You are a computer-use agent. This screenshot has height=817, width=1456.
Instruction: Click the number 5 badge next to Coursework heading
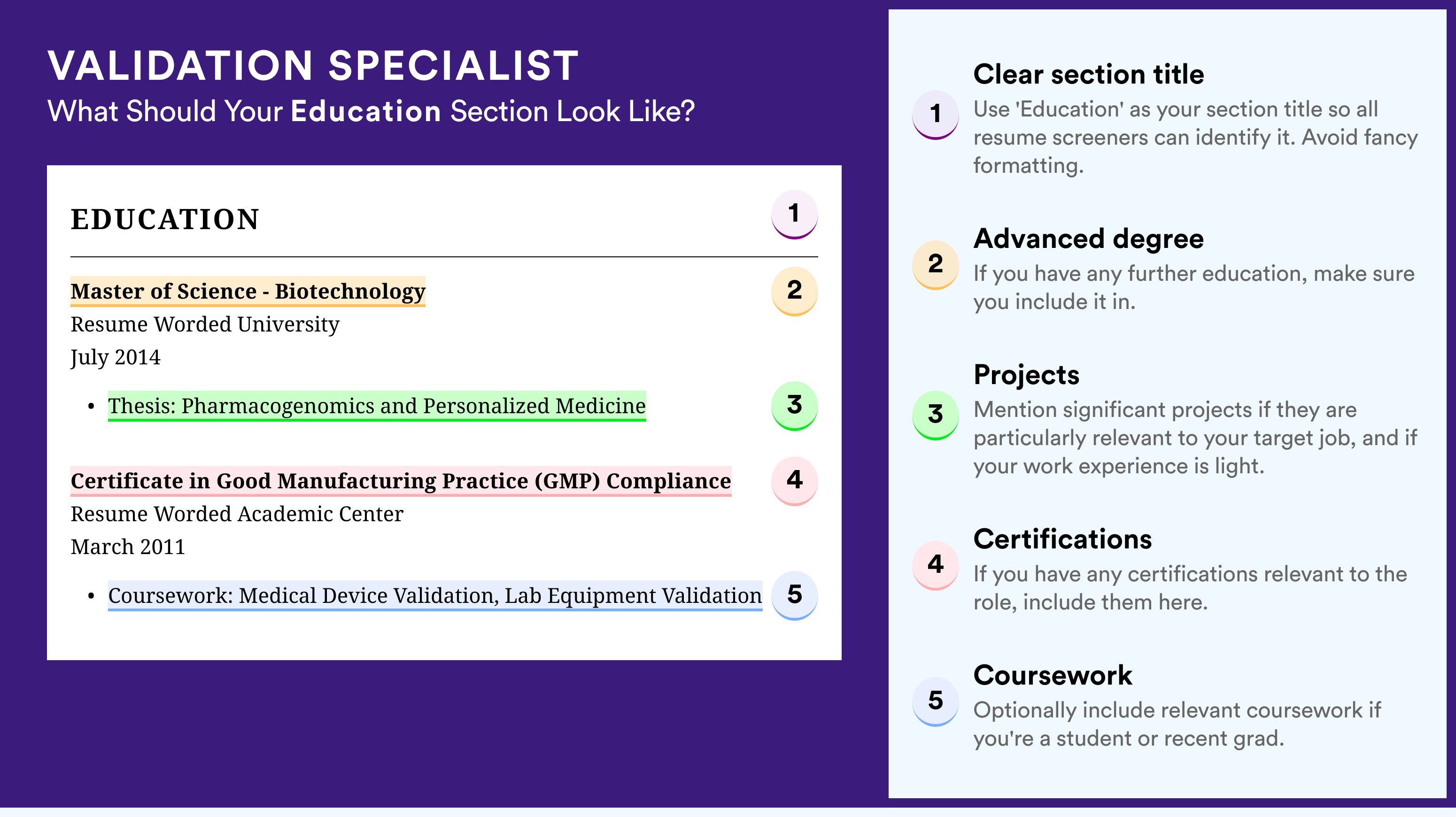click(x=935, y=701)
